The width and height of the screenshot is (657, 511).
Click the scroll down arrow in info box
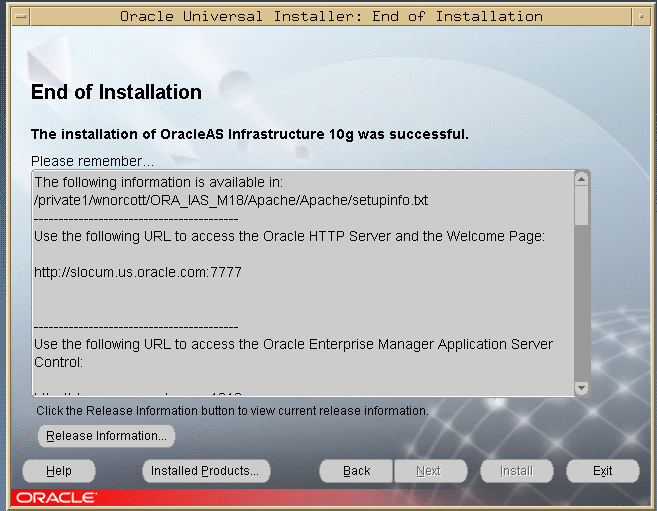pyautogui.click(x=582, y=388)
